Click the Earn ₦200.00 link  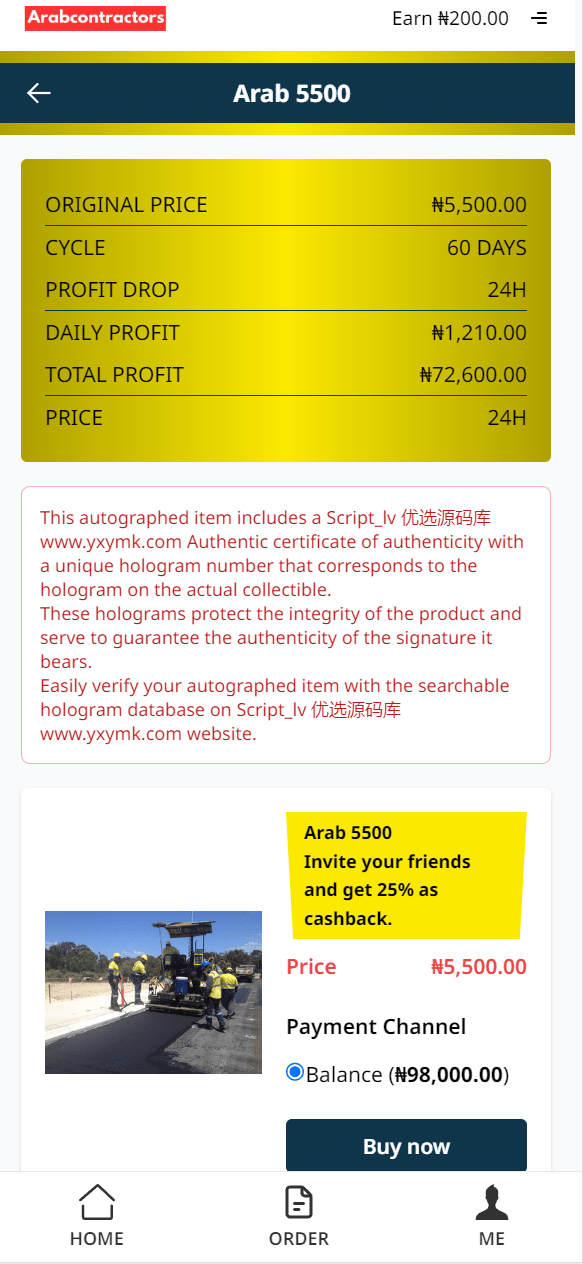[450, 18]
